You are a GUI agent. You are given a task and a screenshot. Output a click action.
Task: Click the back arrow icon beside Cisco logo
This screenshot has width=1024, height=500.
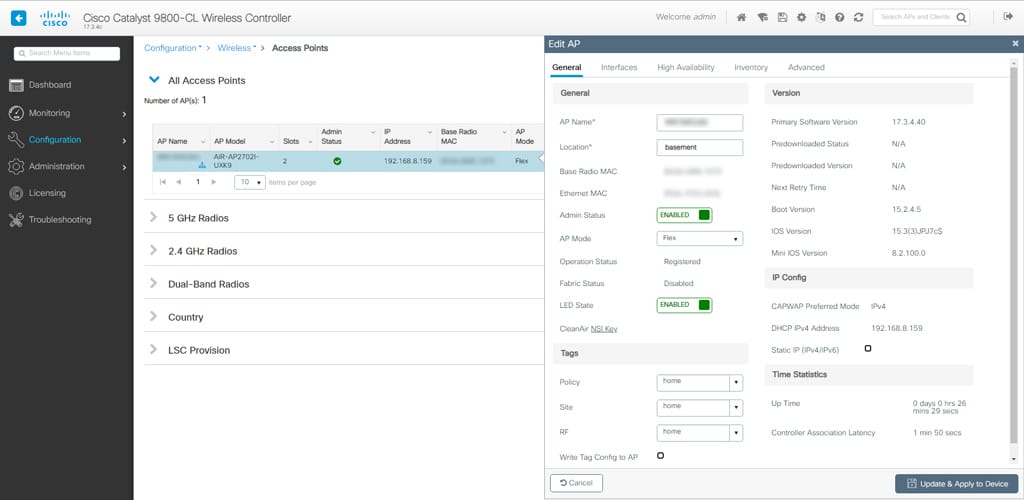coord(19,18)
